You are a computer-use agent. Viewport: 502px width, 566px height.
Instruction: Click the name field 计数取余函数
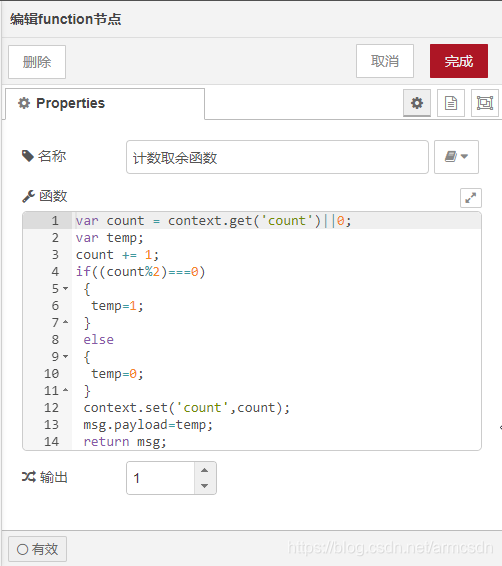[x=277, y=157]
